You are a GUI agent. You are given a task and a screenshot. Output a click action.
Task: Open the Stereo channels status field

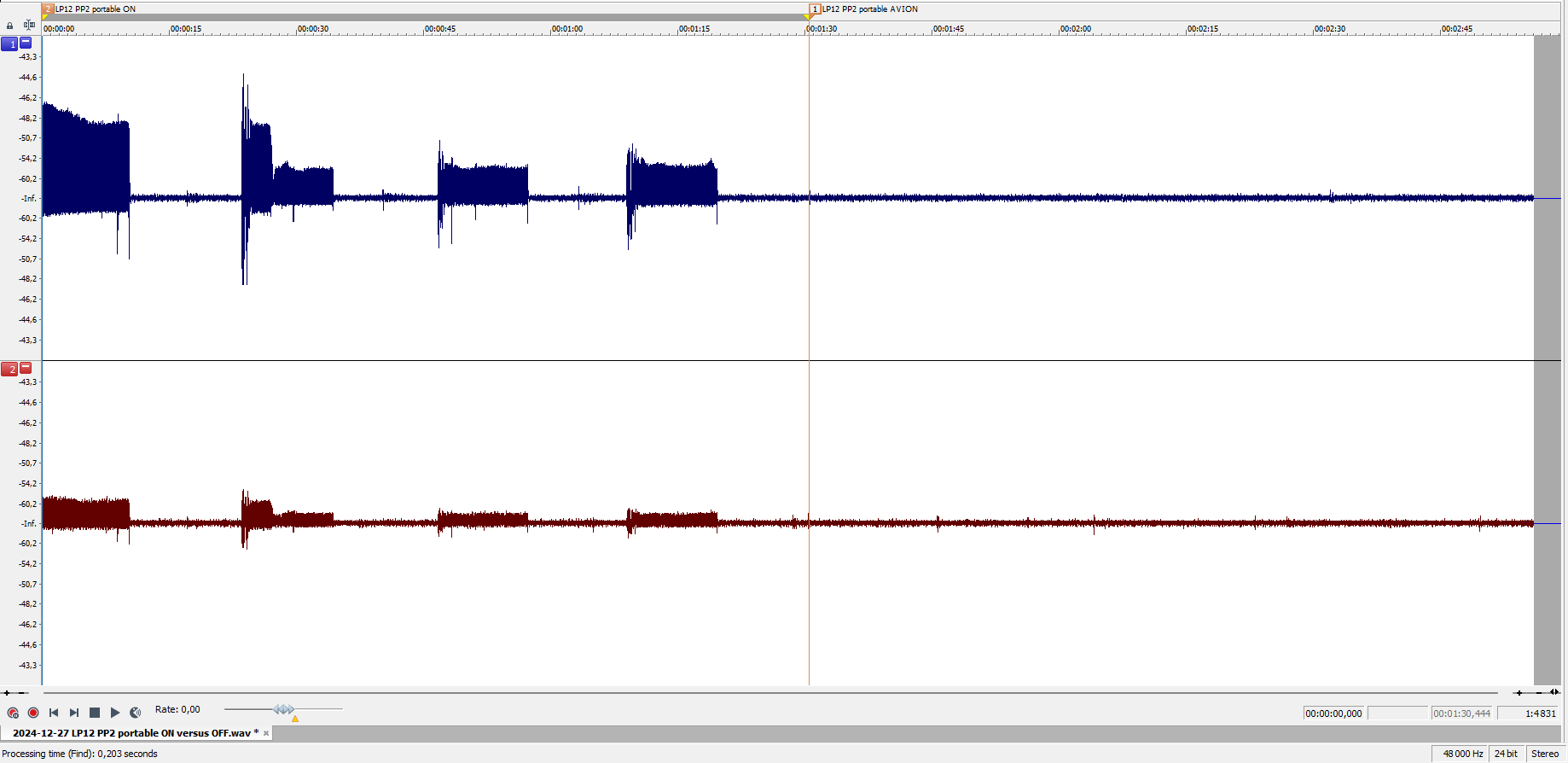coord(1544,754)
